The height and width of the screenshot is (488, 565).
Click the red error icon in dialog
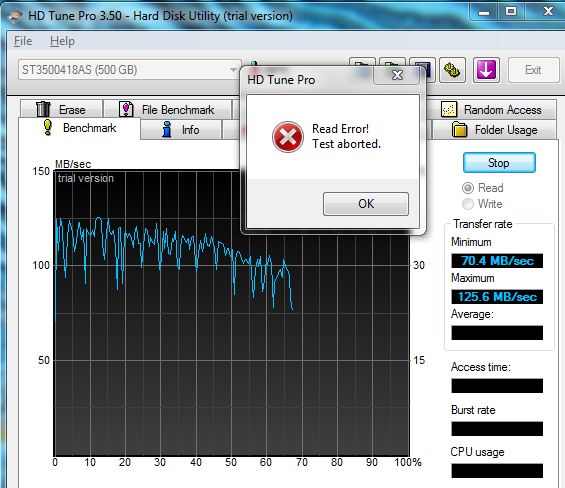(x=288, y=137)
